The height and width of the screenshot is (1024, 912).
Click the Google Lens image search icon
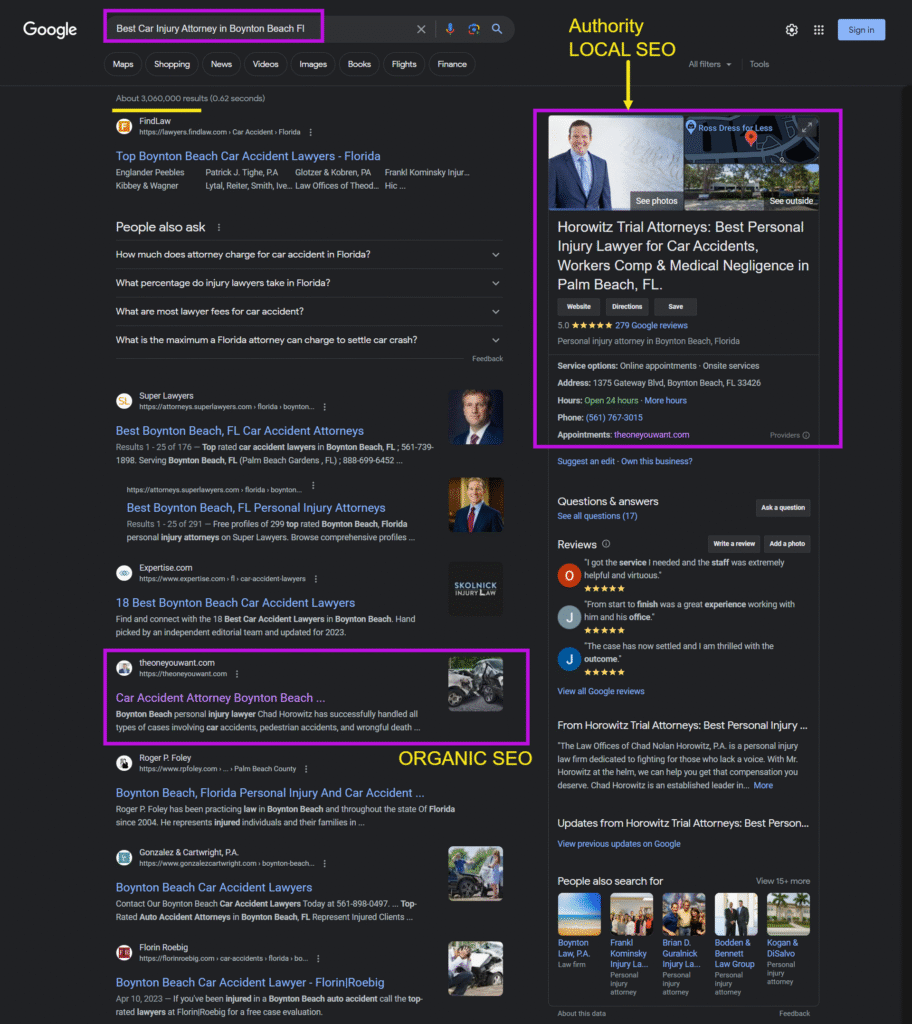pyautogui.click(x=473, y=29)
